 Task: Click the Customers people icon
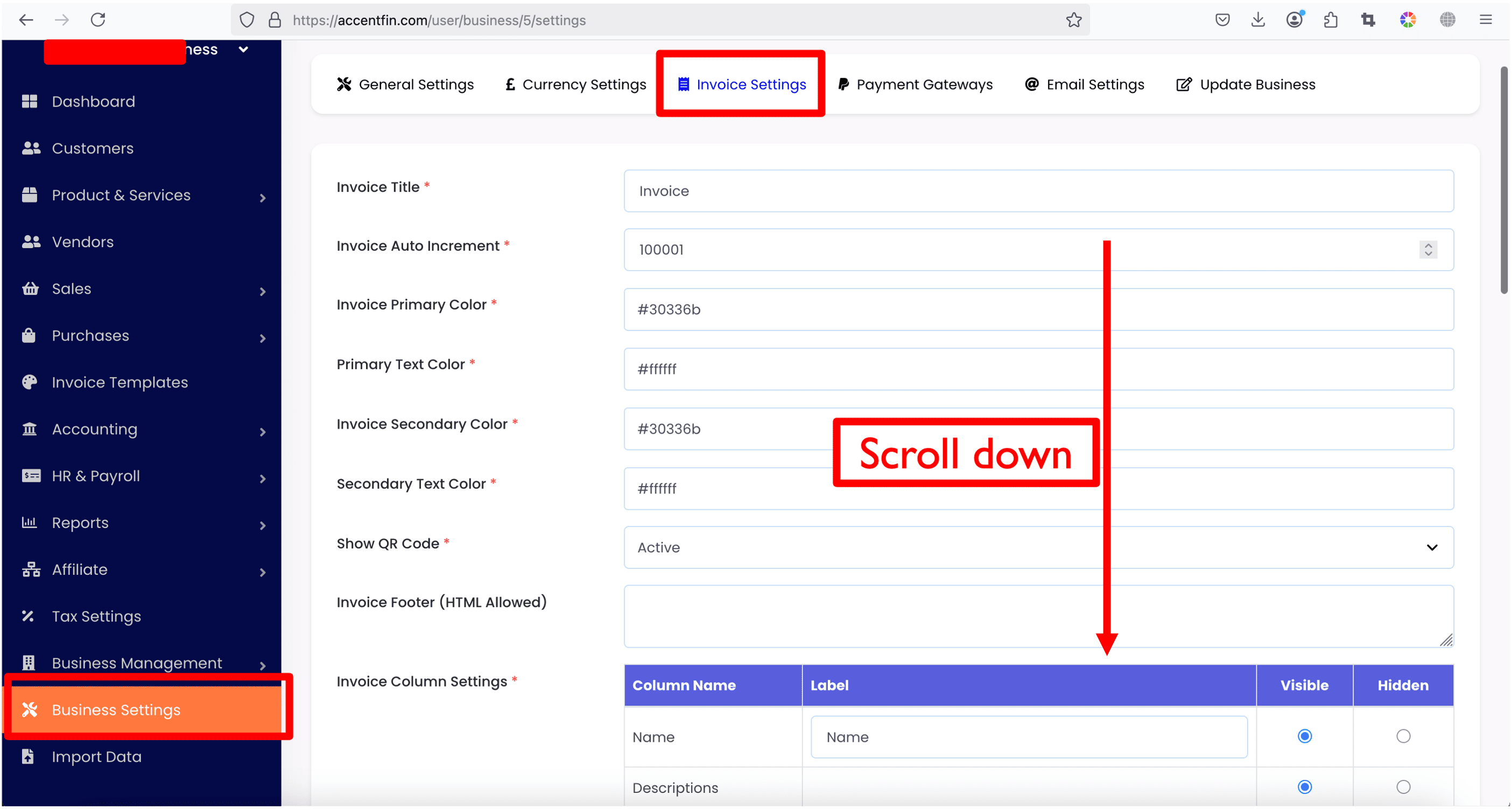coord(31,148)
